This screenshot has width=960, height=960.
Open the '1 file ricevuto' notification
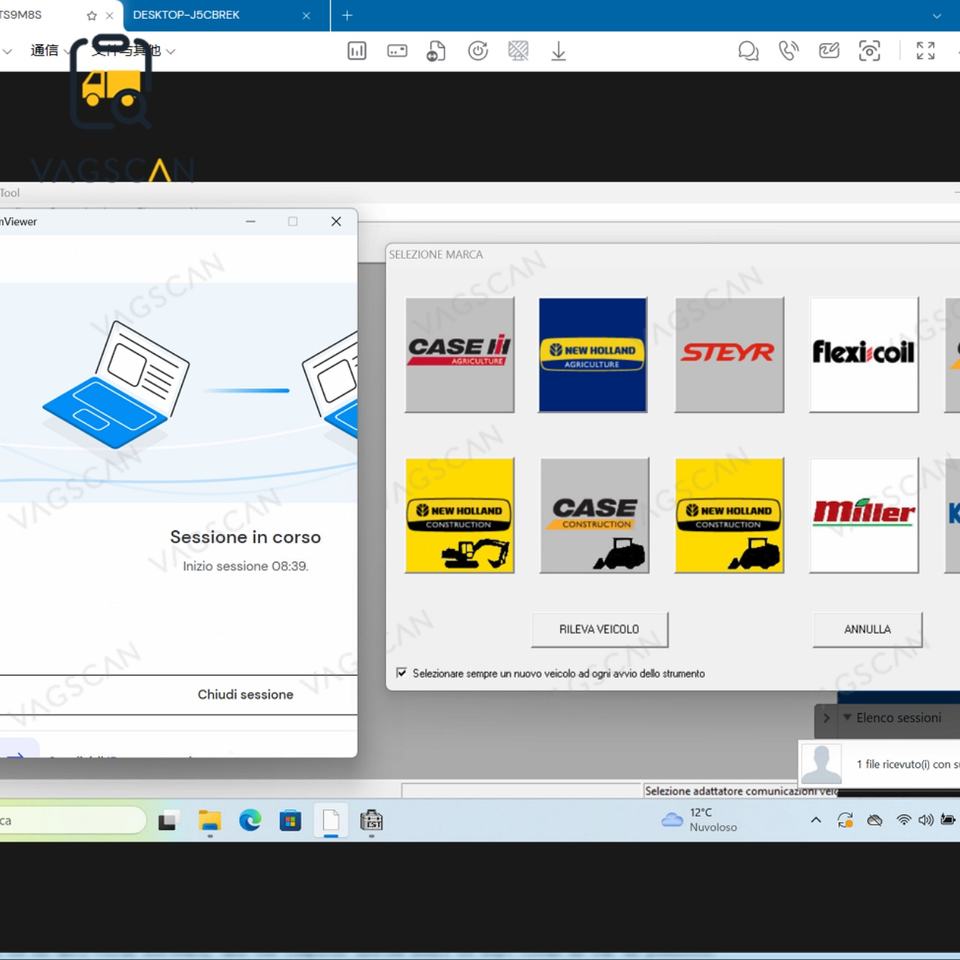tap(879, 763)
